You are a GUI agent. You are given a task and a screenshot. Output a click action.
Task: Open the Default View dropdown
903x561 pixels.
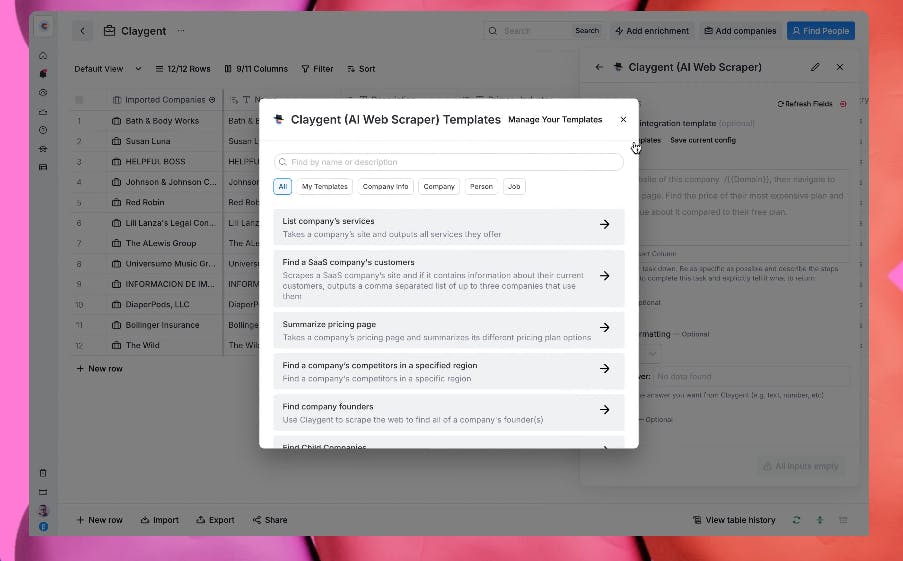pos(108,69)
